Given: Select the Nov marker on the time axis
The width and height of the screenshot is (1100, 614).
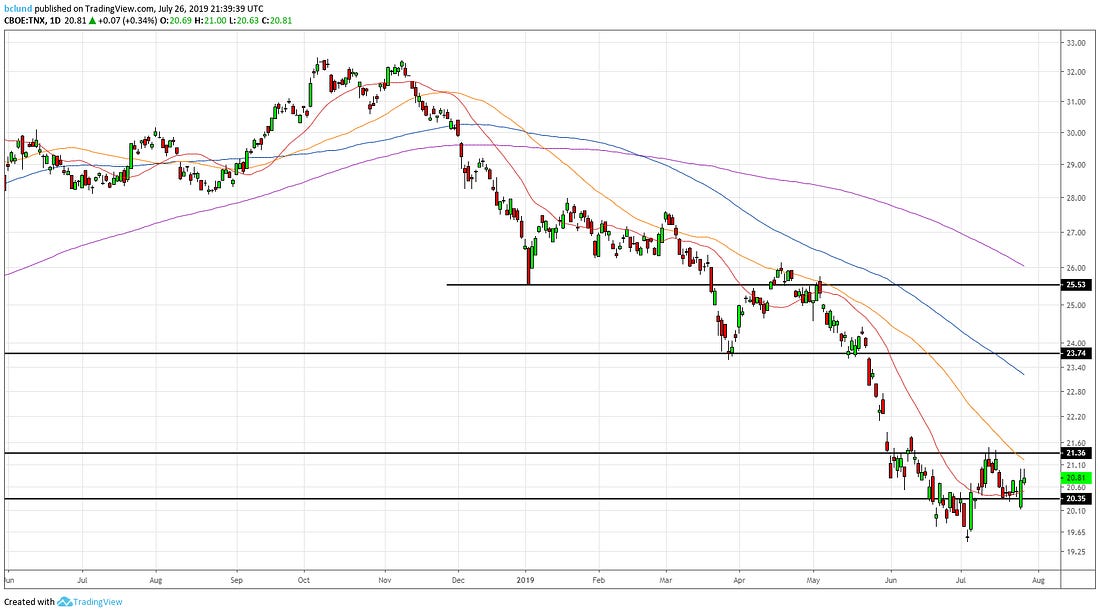Looking at the screenshot, I should pyautogui.click(x=385, y=578).
